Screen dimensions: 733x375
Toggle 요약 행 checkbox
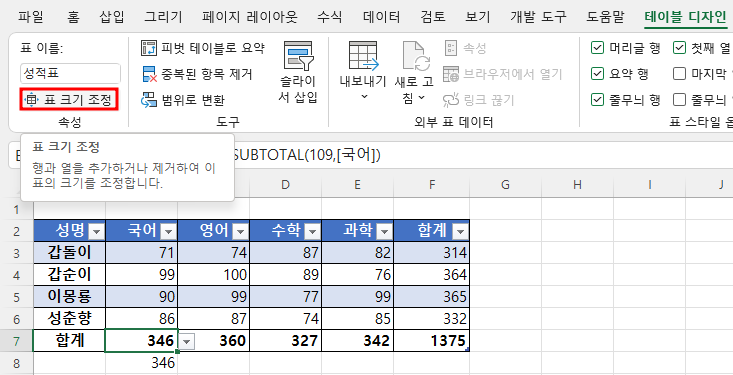tap(597, 74)
